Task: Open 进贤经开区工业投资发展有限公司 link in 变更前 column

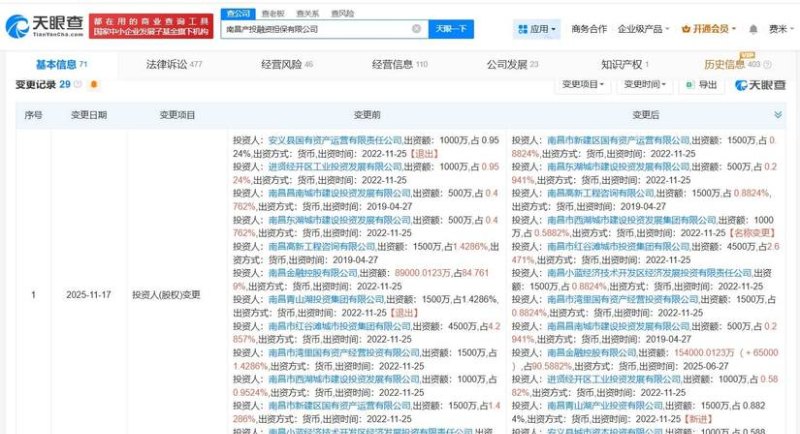Action: coord(336,167)
